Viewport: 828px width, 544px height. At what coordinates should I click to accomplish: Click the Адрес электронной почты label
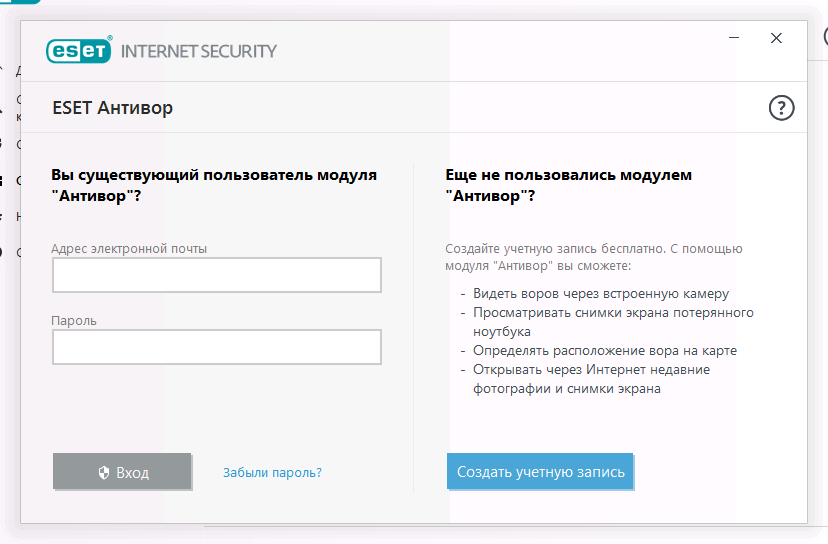(x=129, y=248)
